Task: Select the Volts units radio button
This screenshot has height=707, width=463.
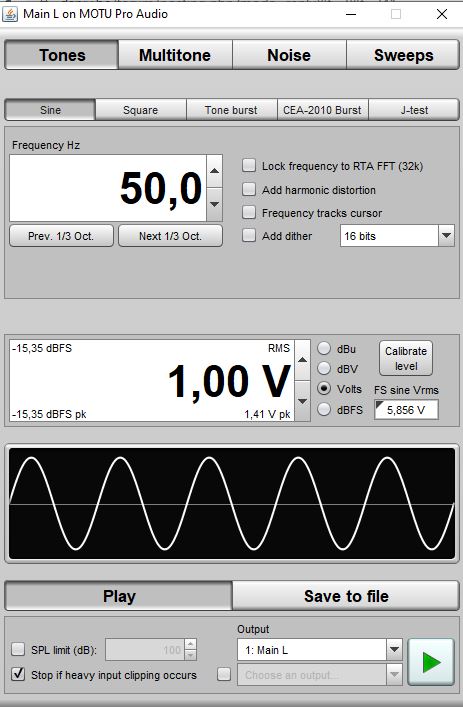Action: [x=324, y=389]
